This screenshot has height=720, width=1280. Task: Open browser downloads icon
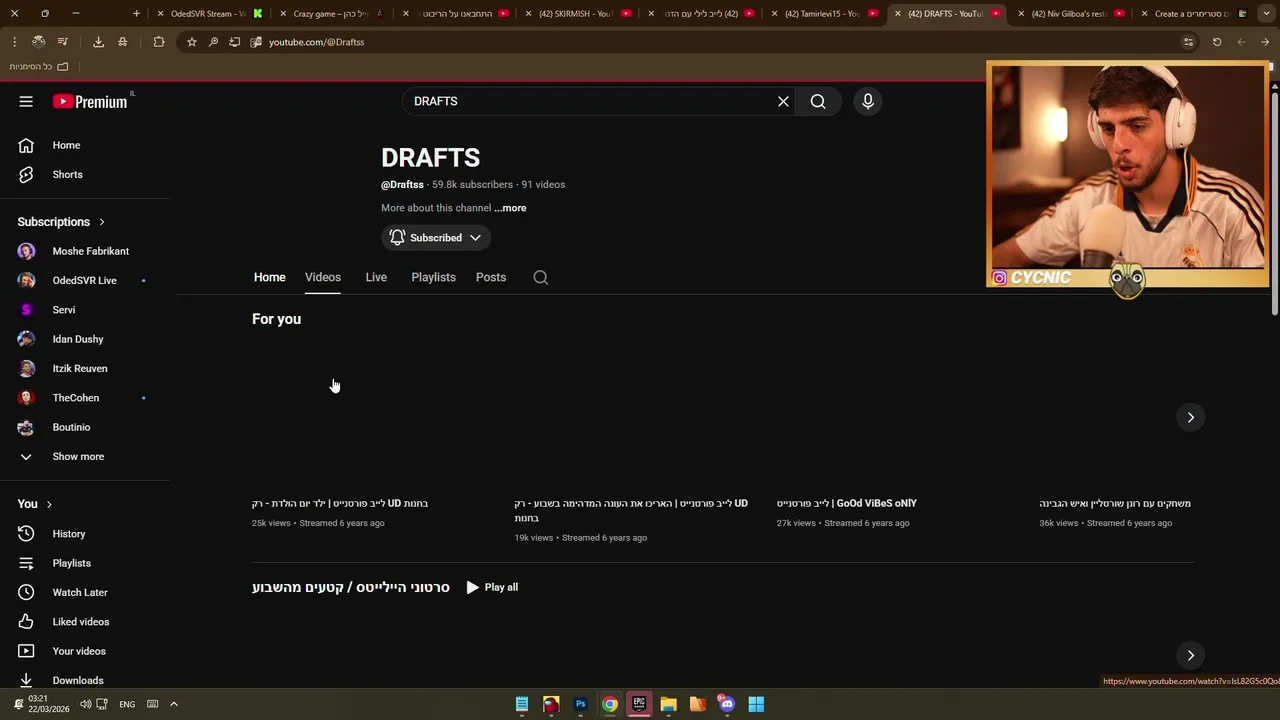[x=98, y=42]
